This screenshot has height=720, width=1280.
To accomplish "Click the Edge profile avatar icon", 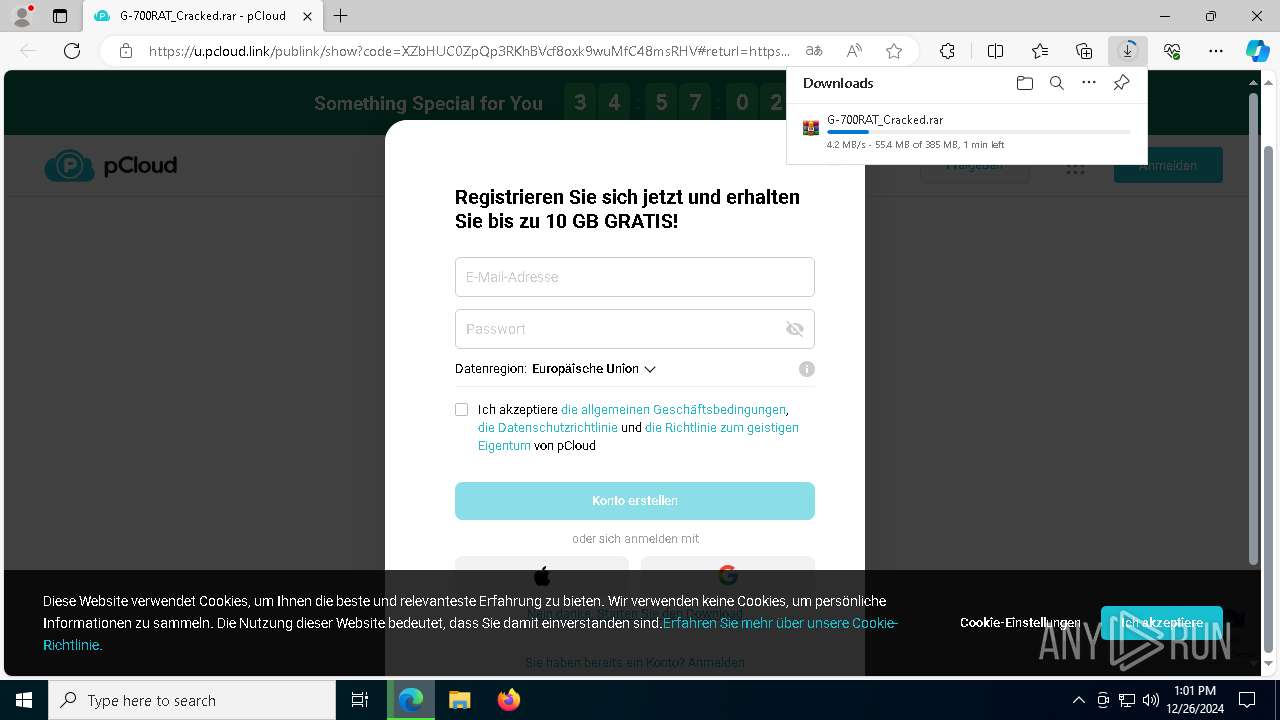I will 21,15.
